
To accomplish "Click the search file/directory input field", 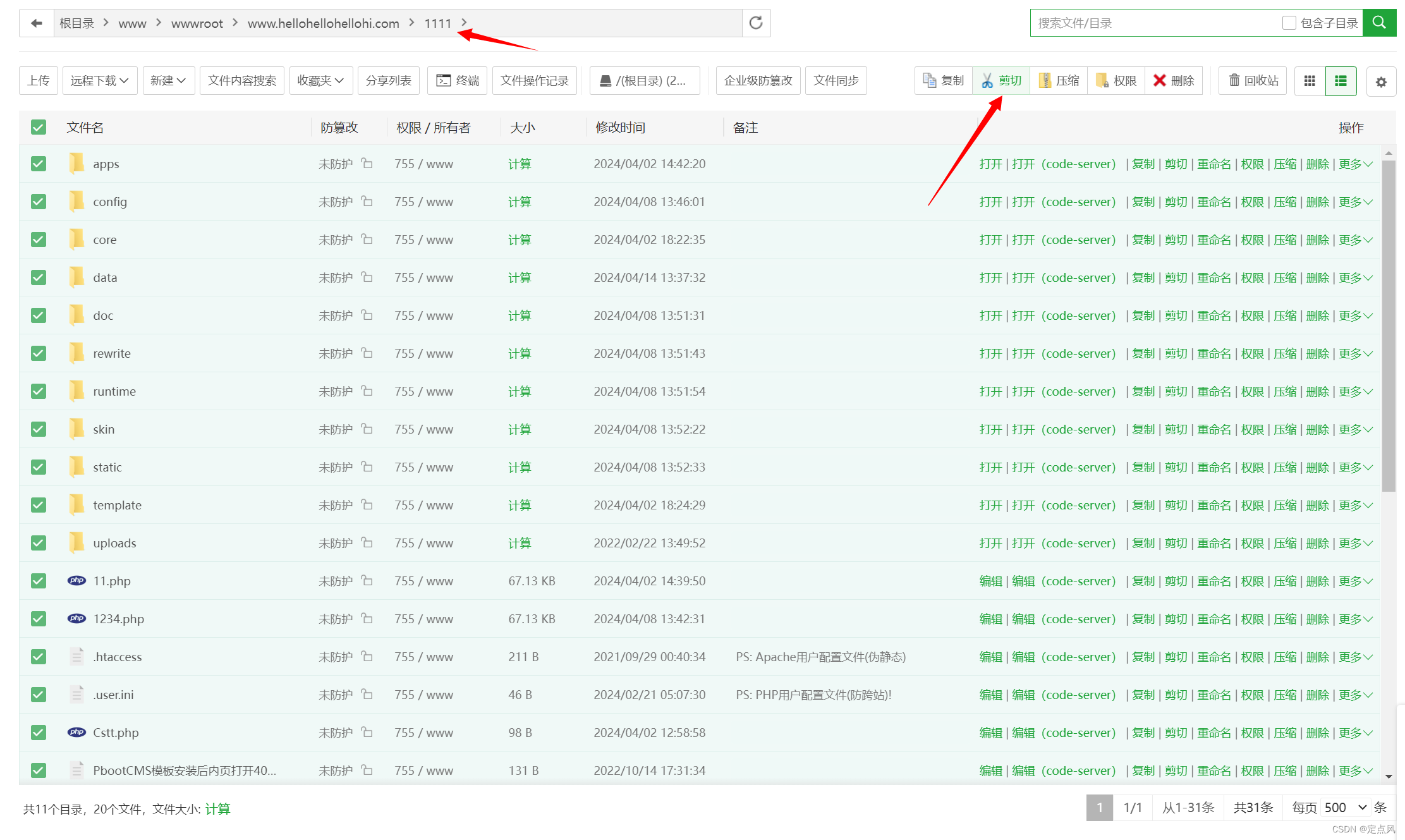I will [x=1155, y=23].
